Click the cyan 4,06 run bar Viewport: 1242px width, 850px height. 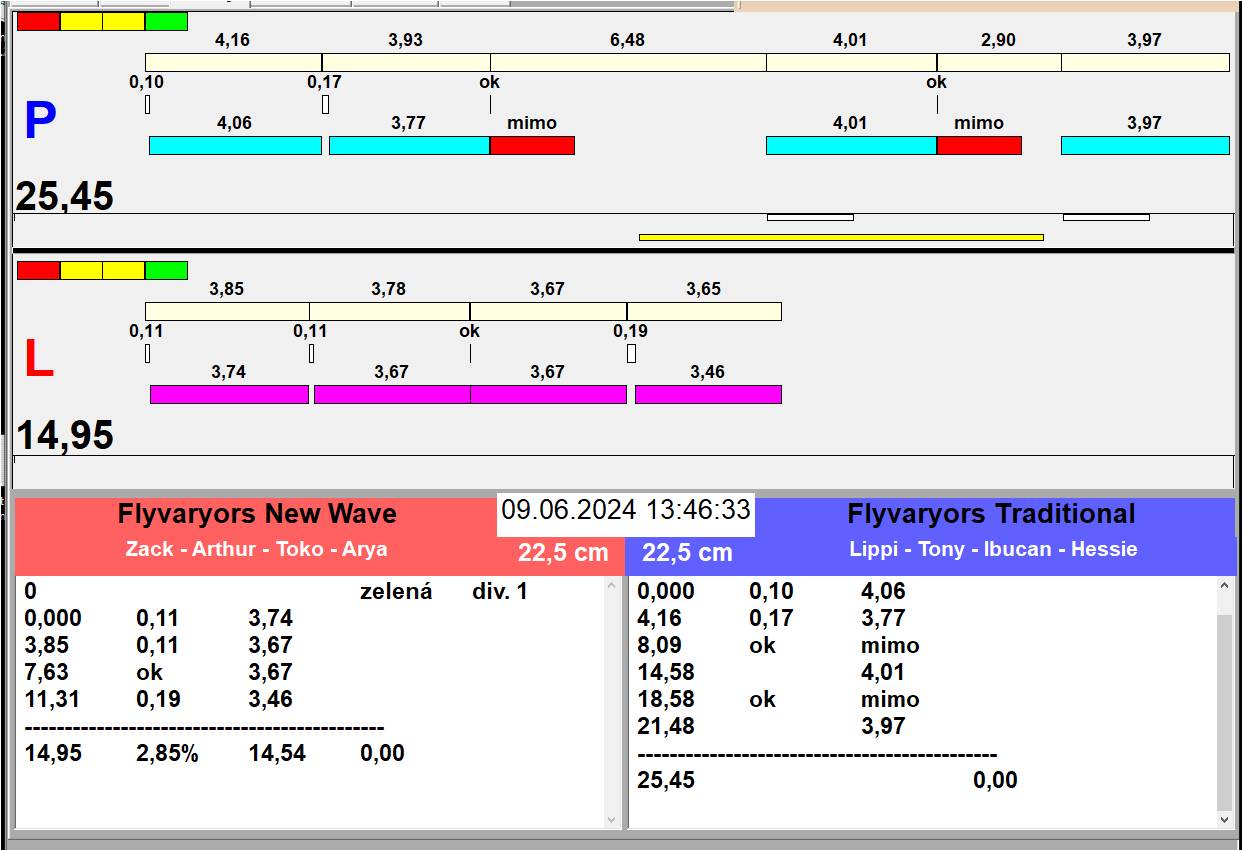pyautogui.click(x=235, y=146)
